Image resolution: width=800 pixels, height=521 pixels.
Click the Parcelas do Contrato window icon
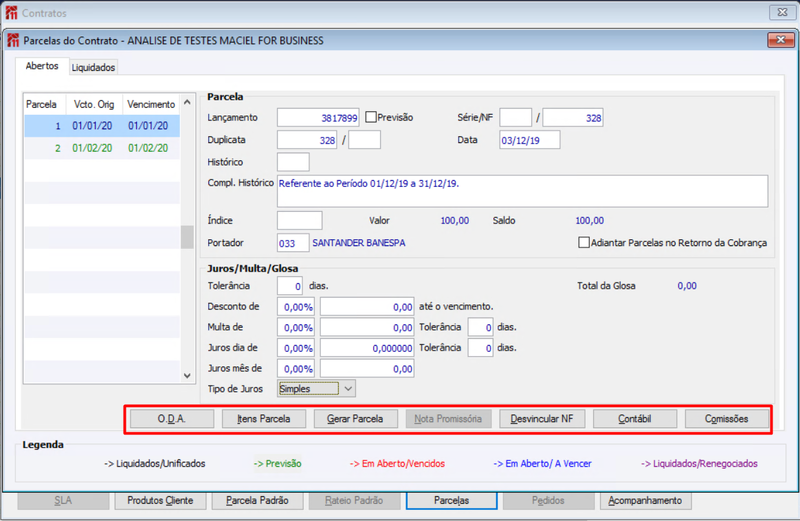point(13,40)
